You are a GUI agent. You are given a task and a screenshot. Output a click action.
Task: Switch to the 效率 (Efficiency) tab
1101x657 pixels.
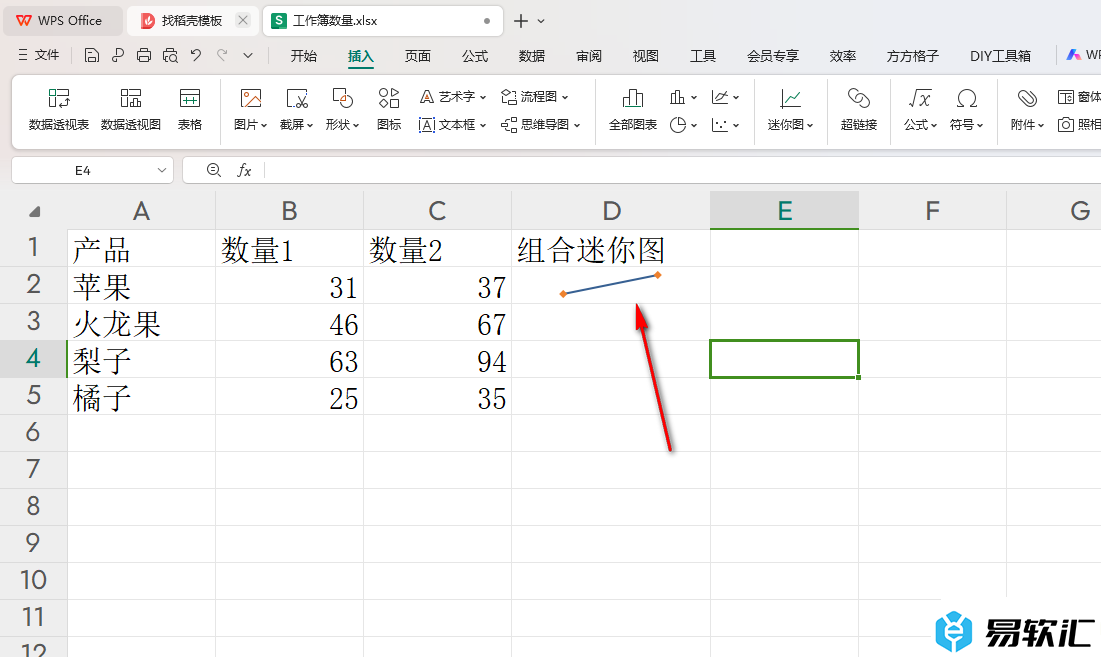point(843,56)
